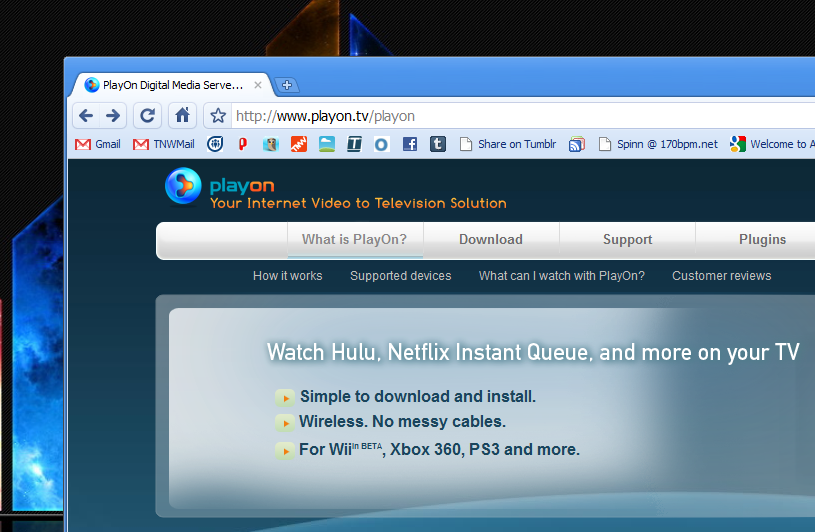Open the sky landscape bookmark icon
The image size is (815, 532).
pyautogui.click(x=326, y=144)
